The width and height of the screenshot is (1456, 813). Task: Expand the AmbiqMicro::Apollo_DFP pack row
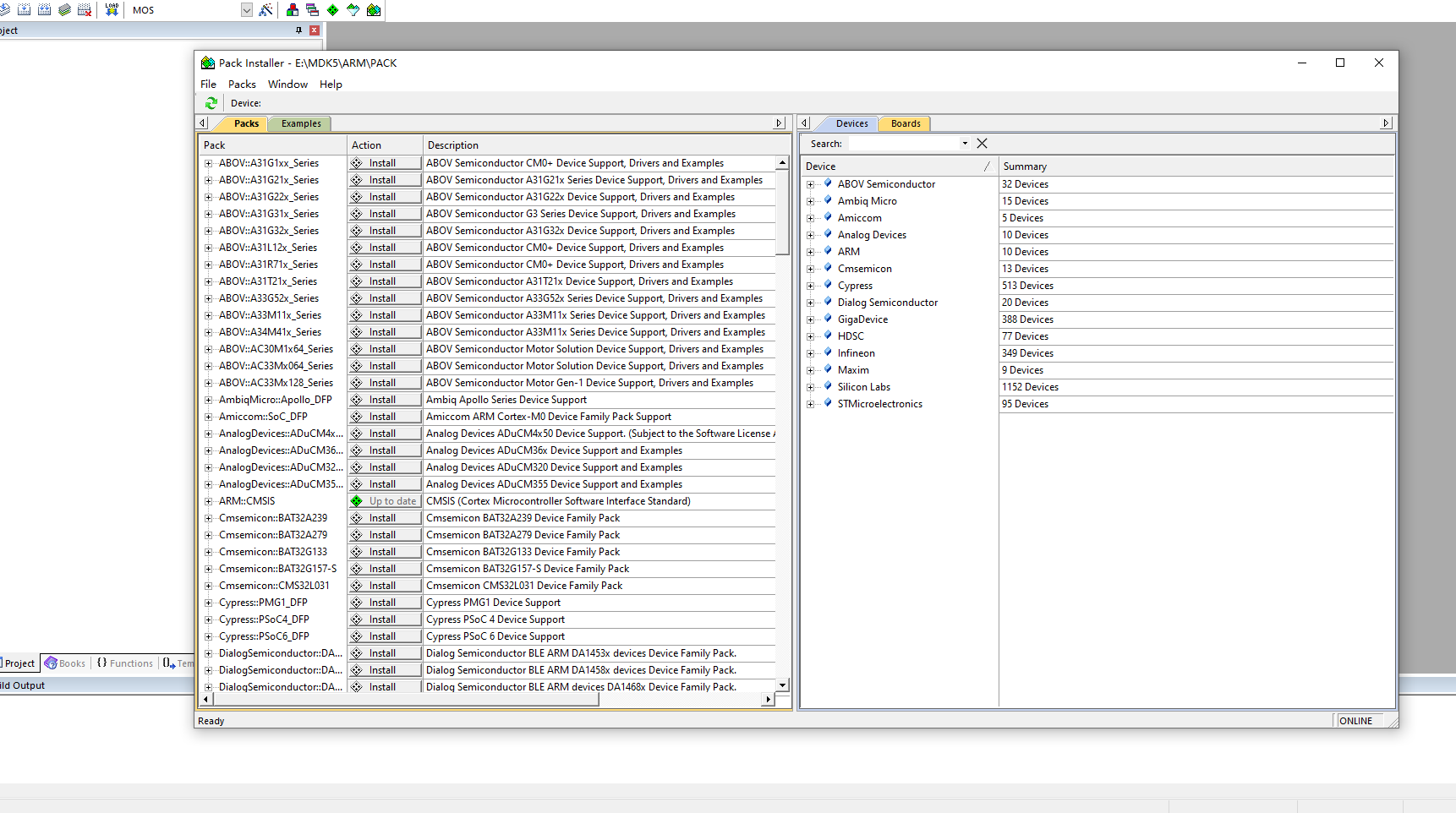[x=209, y=400]
